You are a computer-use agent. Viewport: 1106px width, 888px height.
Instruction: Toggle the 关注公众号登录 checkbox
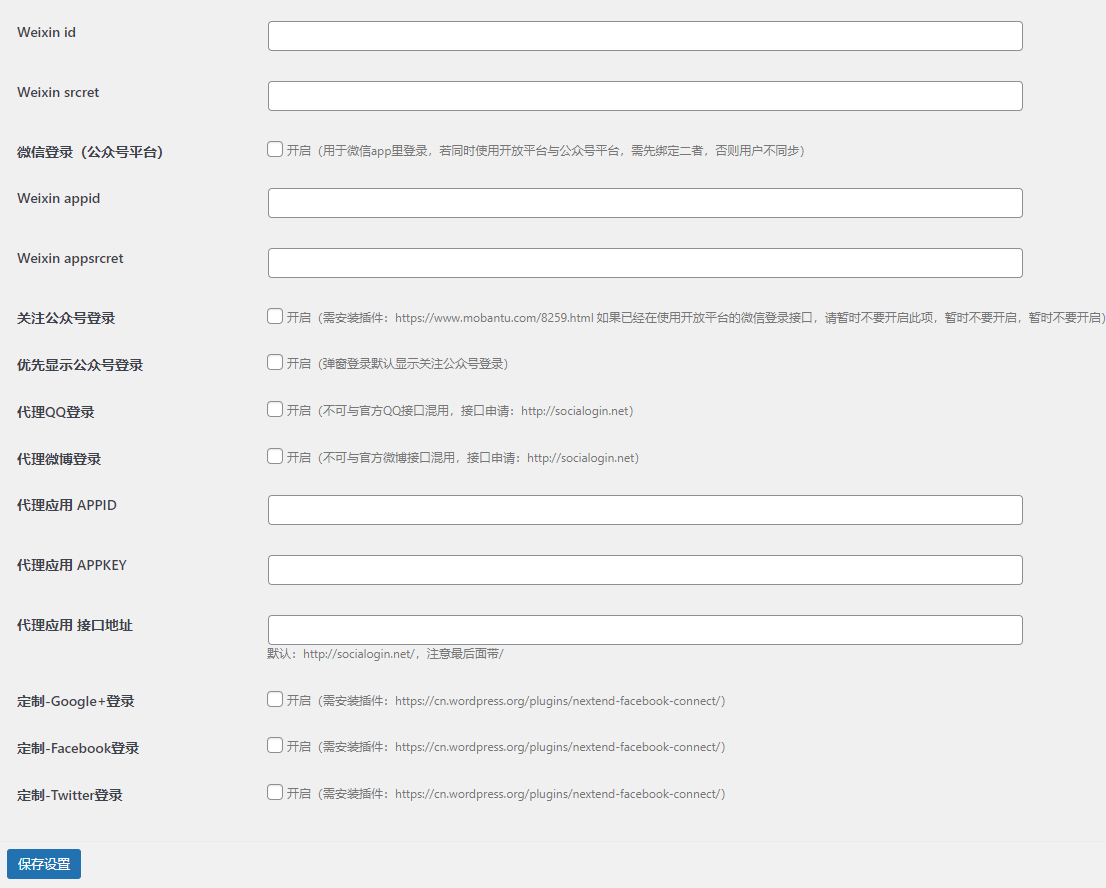pyautogui.click(x=275, y=316)
